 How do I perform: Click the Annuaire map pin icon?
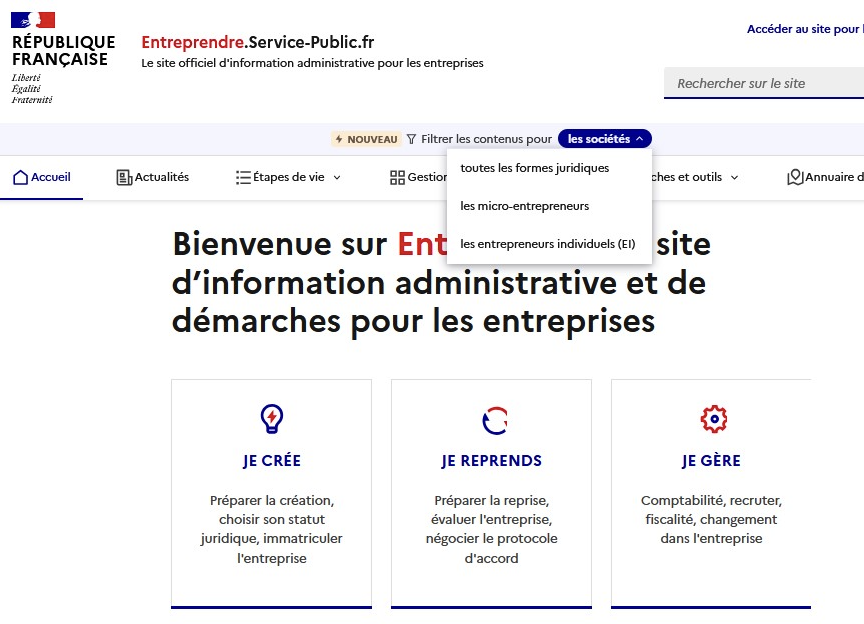pos(795,178)
